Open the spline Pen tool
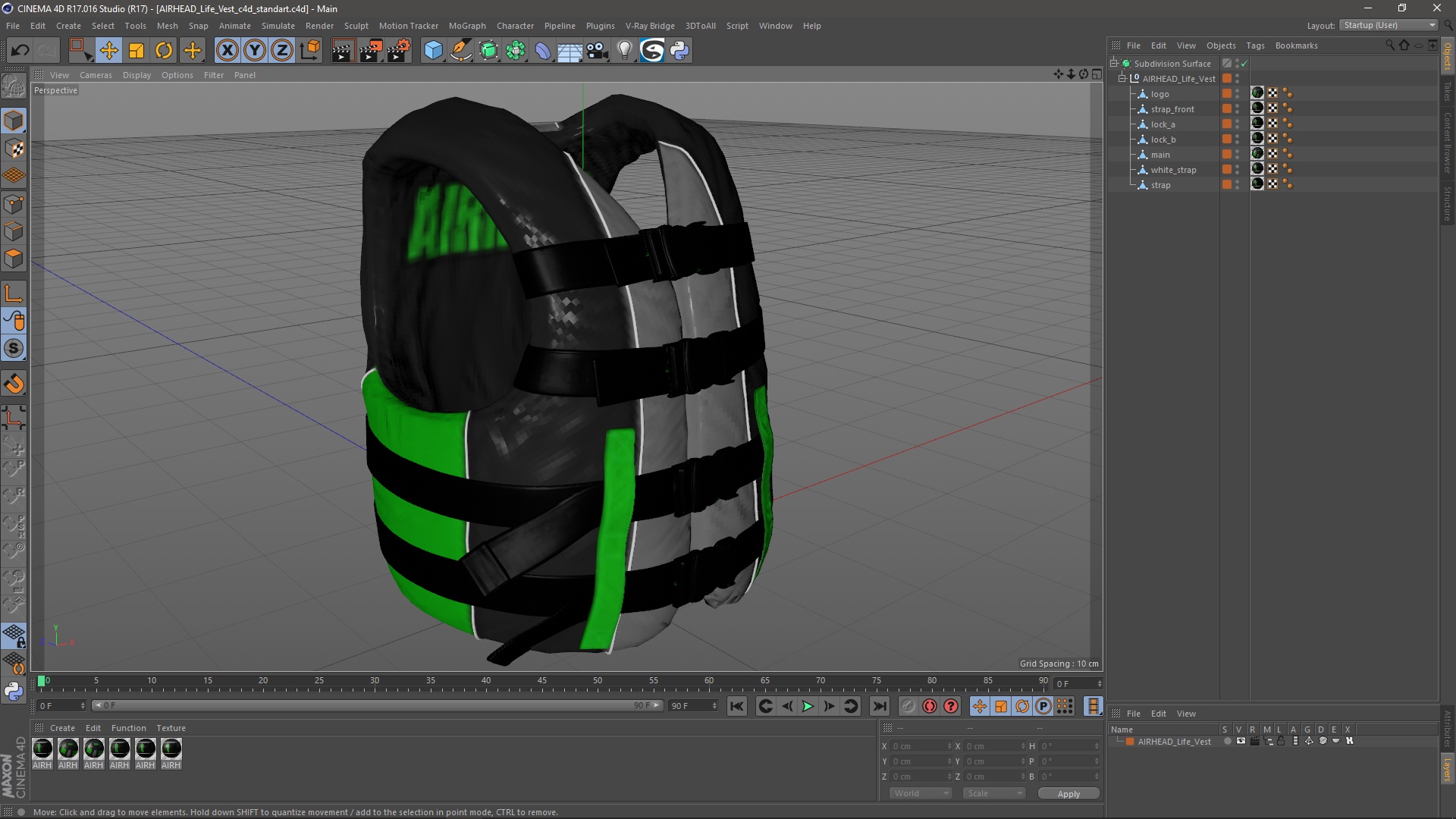The height and width of the screenshot is (819, 1456). 460,51
